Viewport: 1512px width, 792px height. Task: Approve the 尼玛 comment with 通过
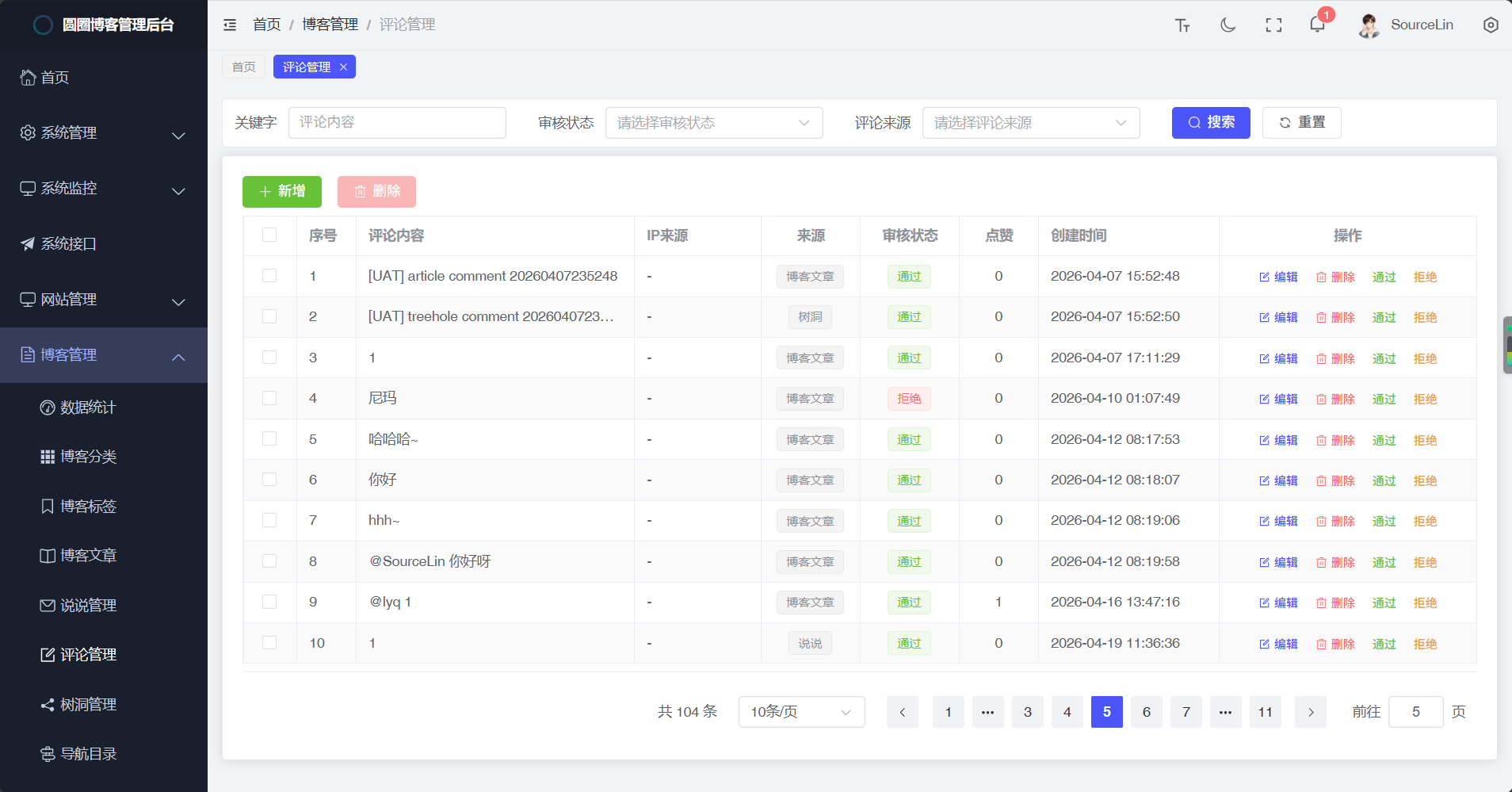coord(1384,399)
